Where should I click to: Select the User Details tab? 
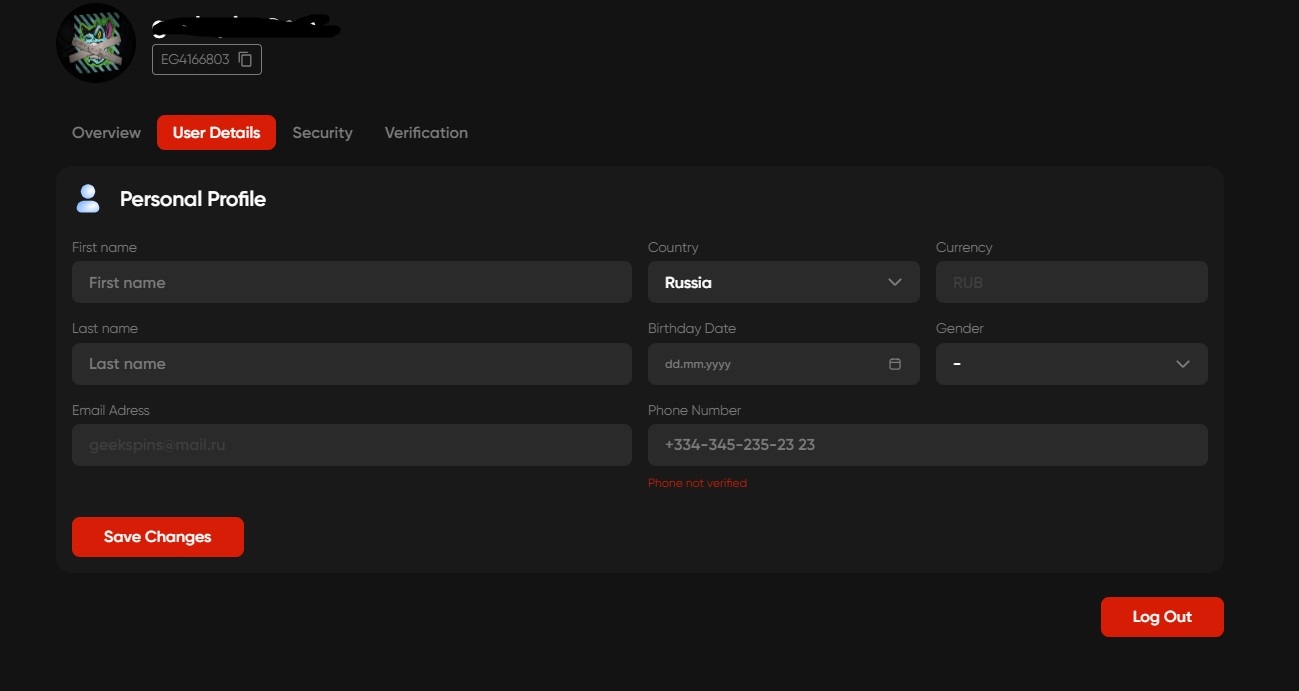coord(216,133)
